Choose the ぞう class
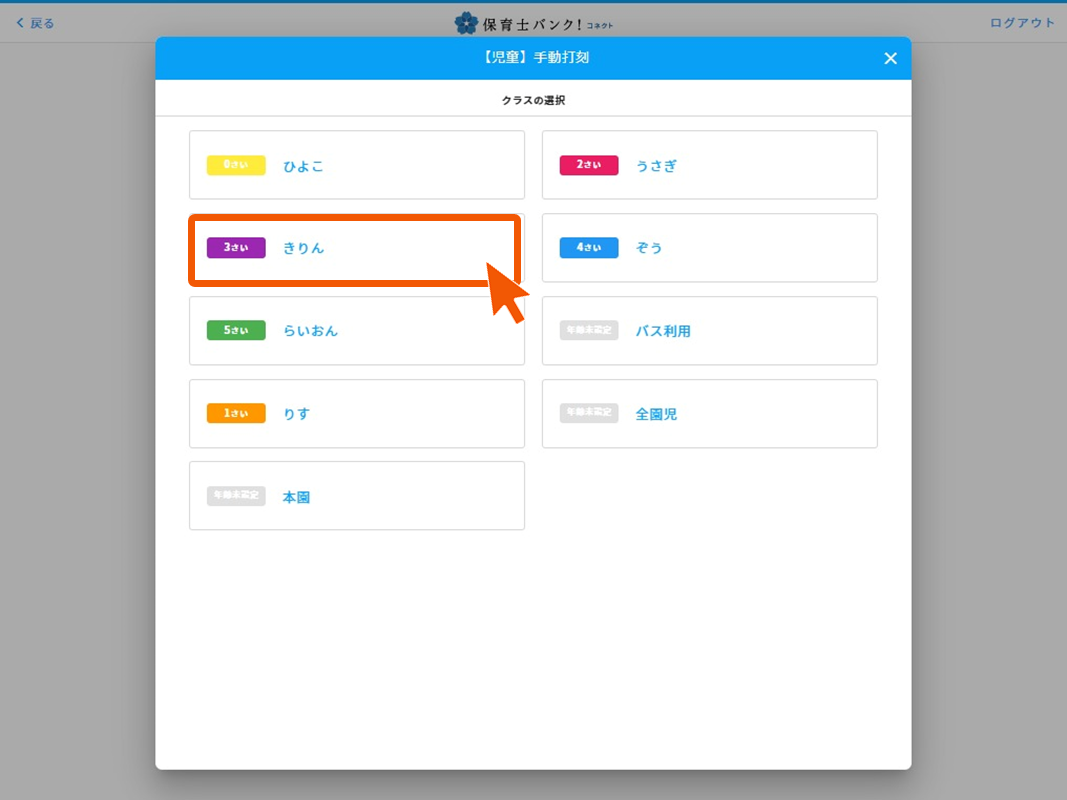 pos(709,248)
